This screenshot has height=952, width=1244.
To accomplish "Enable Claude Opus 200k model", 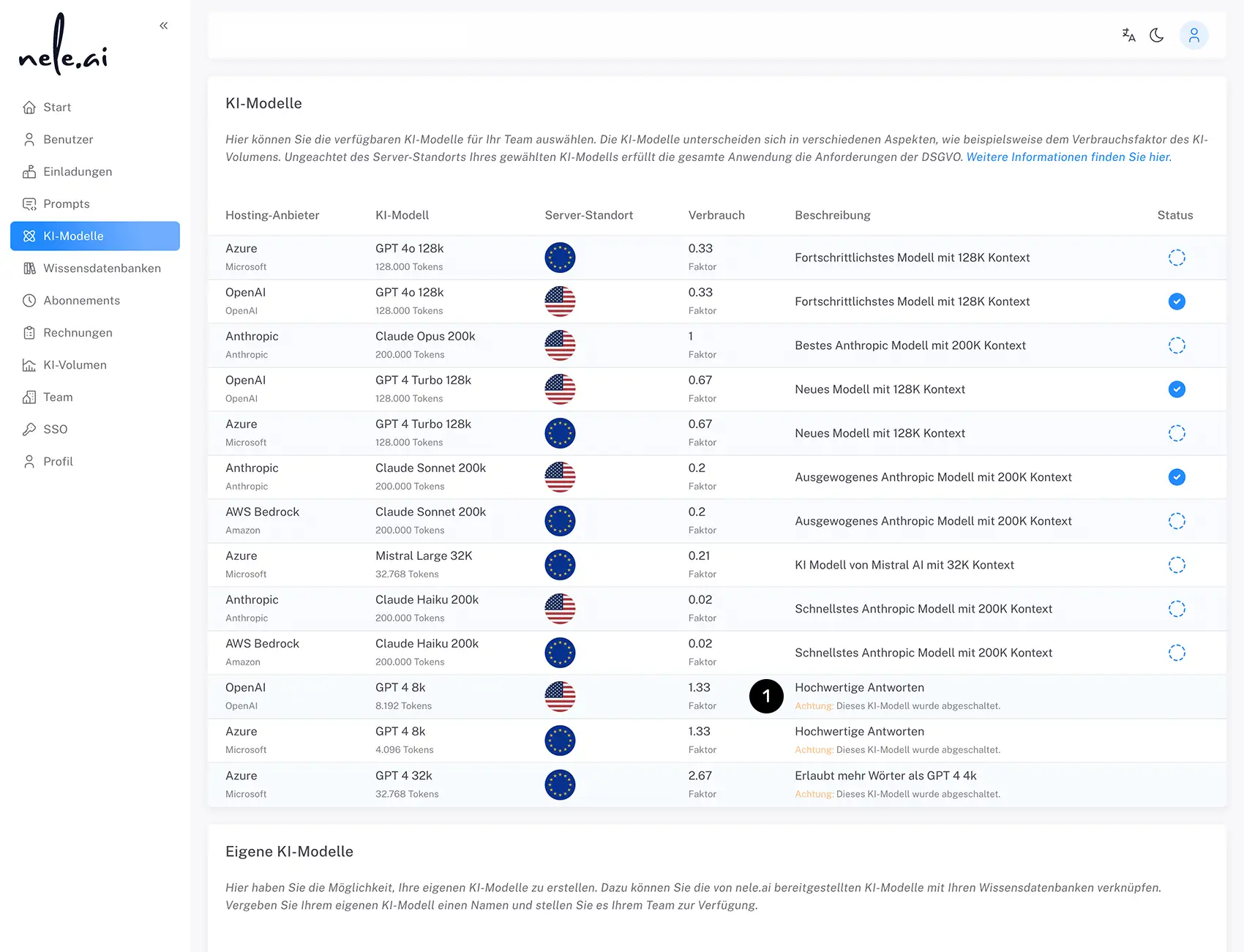I will (x=1177, y=345).
